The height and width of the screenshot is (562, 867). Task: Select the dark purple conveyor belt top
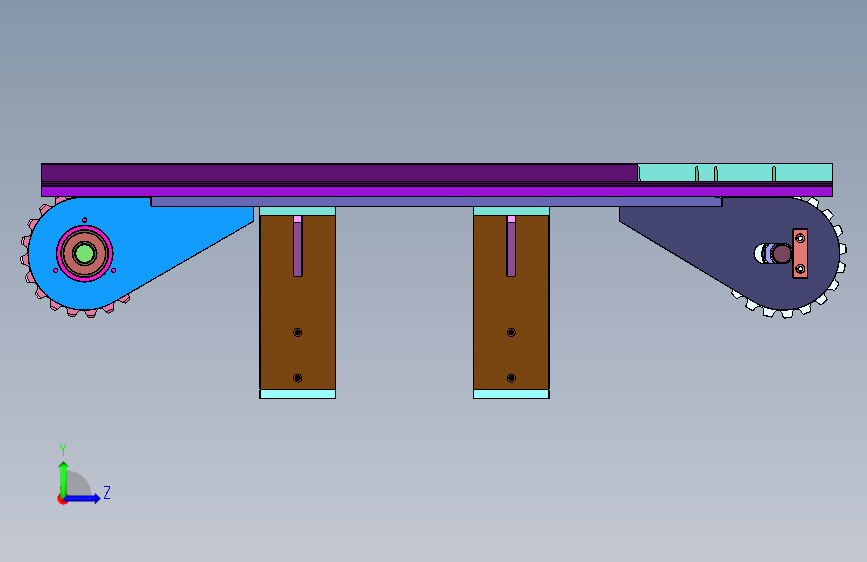(x=340, y=173)
